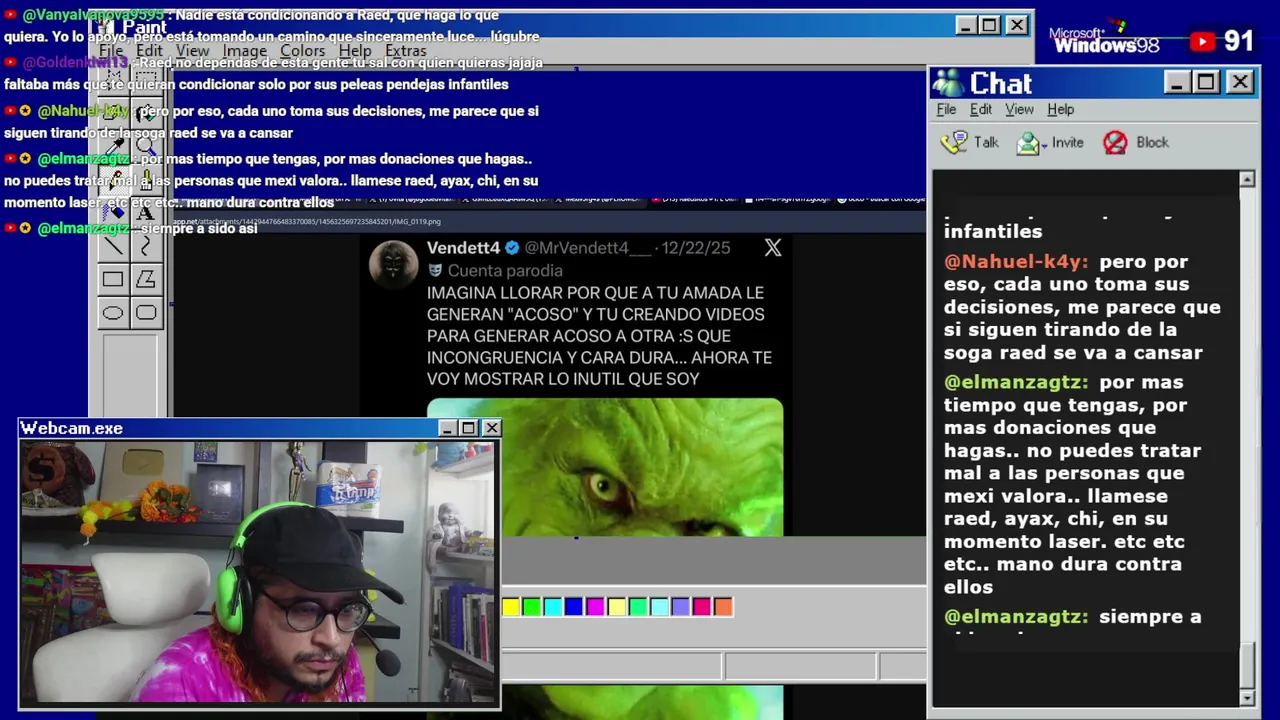The height and width of the screenshot is (720, 1280).
Task: Click the browser URL ending IMG_0119.png
Action: pos(308,222)
